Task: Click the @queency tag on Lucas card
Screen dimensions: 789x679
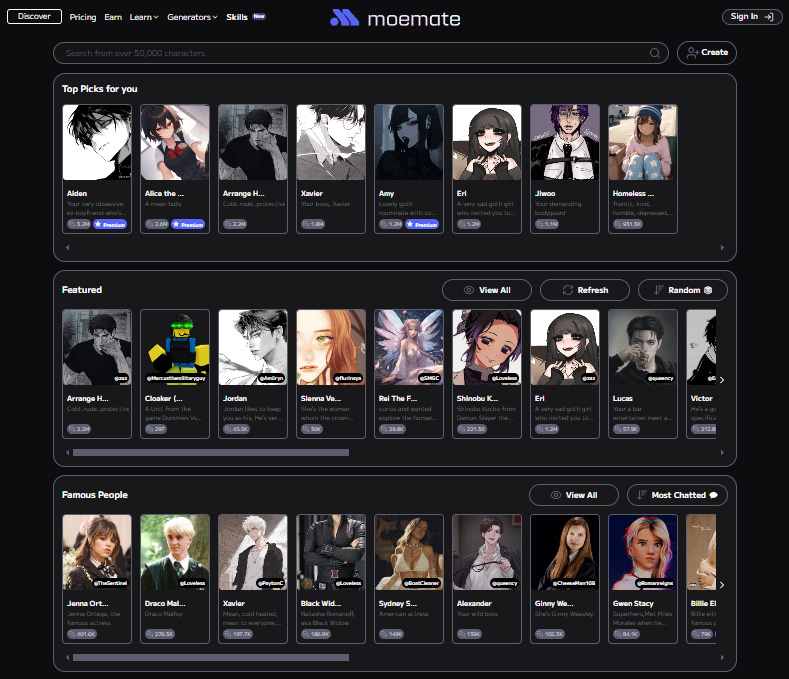Action: point(661,379)
